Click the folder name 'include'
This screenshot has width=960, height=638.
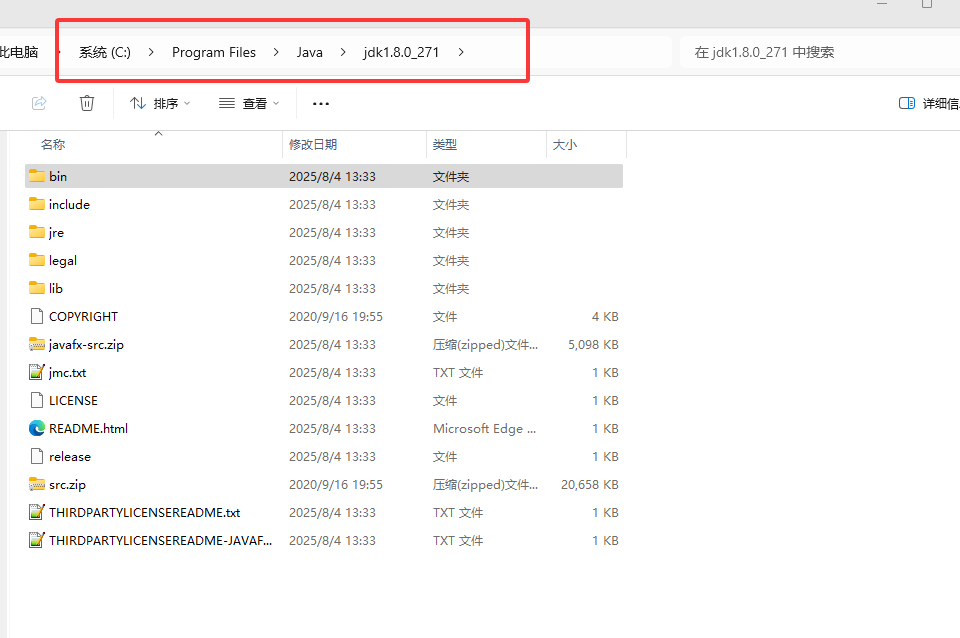coord(69,205)
